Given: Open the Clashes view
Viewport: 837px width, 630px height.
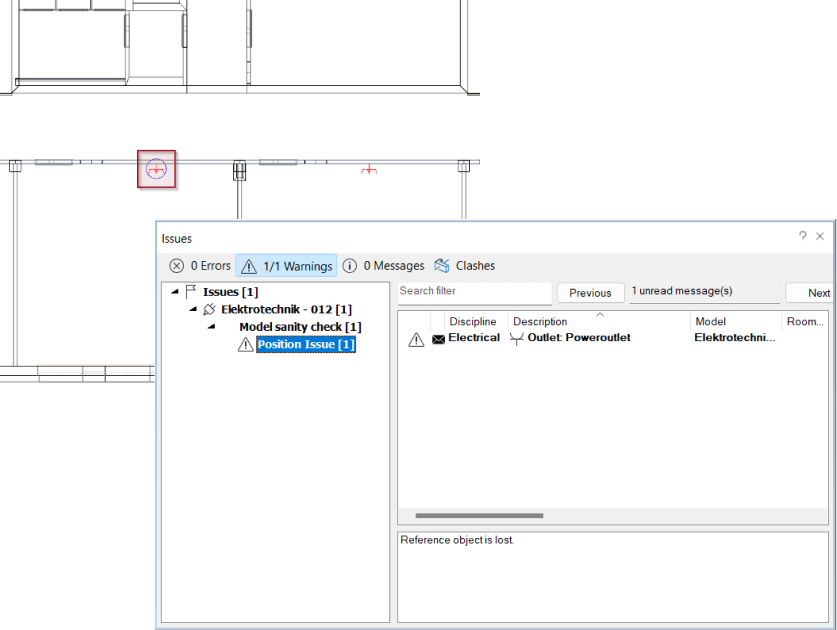Looking at the screenshot, I should [x=464, y=266].
